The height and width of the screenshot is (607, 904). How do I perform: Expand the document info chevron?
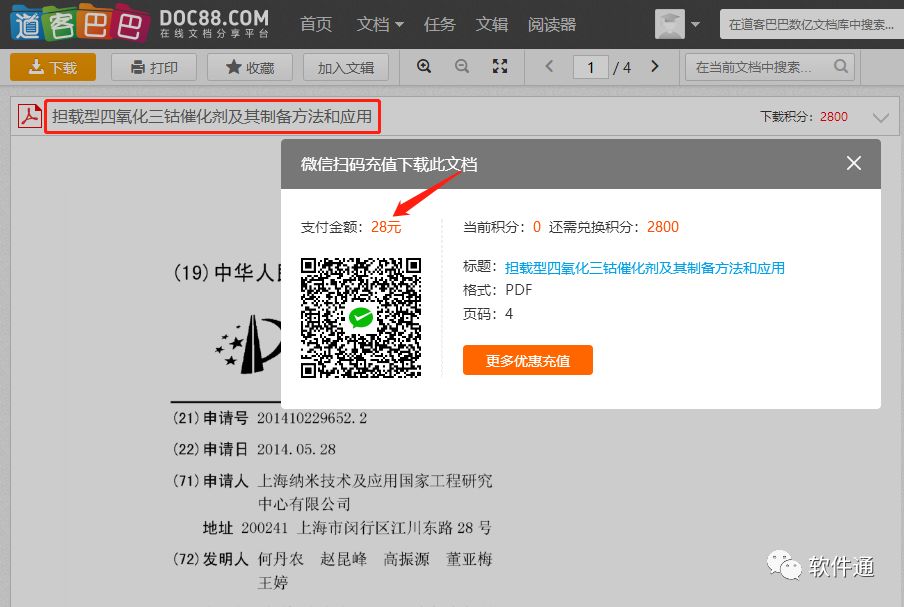point(880,118)
